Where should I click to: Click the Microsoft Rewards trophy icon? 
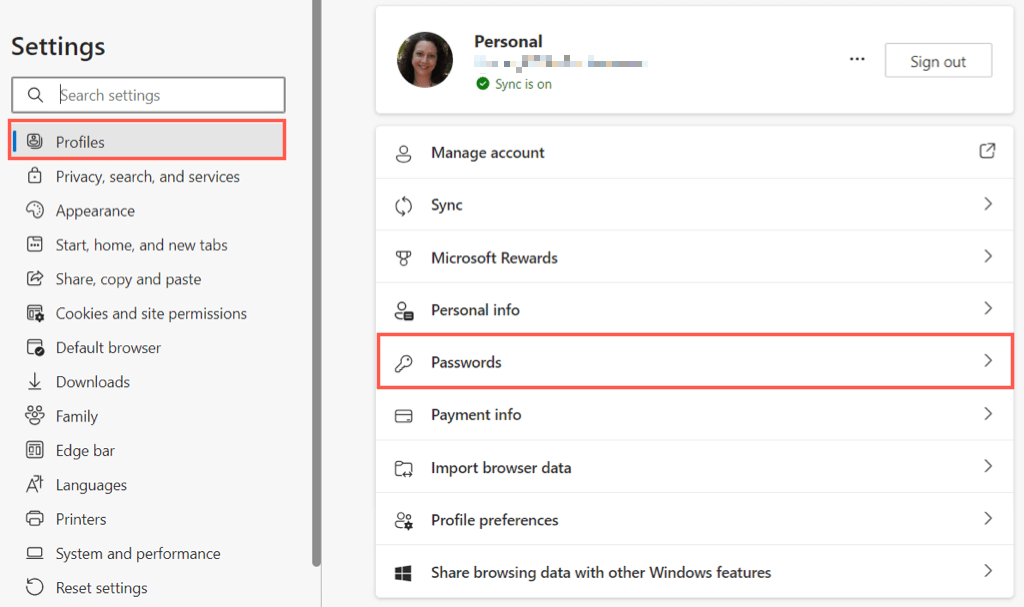[x=404, y=257]
